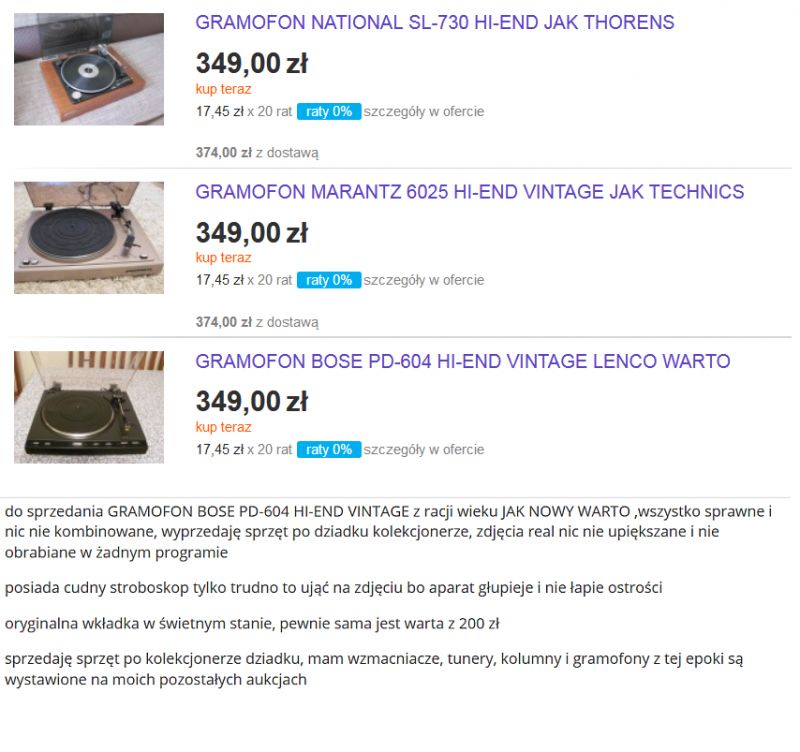Open 'szczegóły w ofercie' for National listing
800x752 pixels.
424,111
